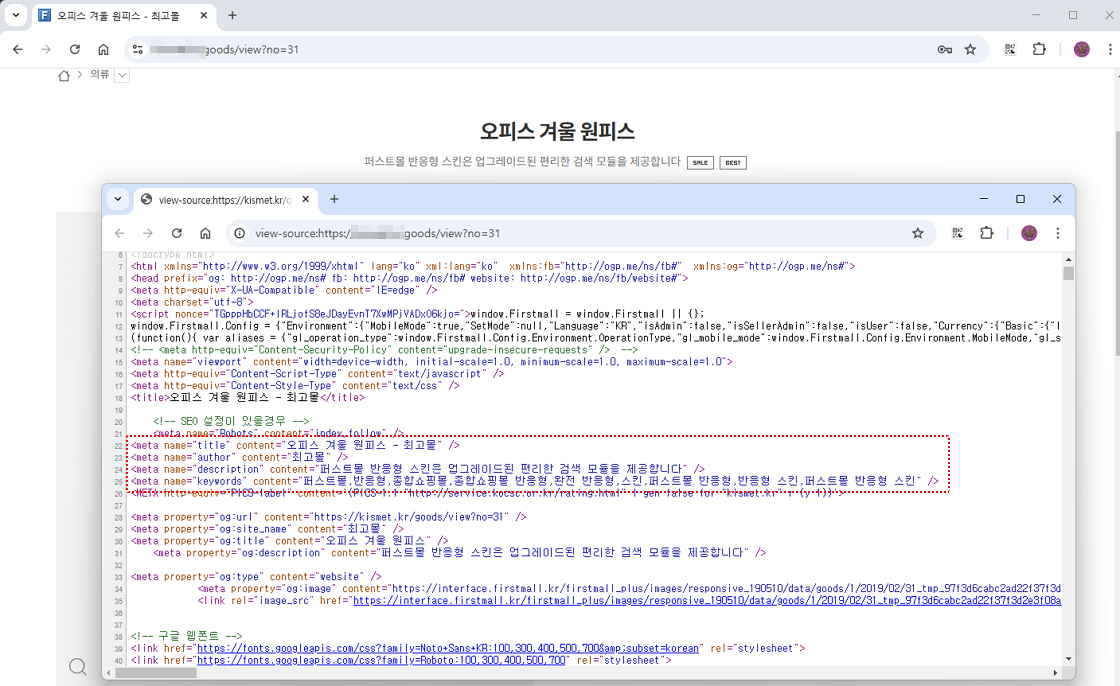Click the source view vertical scrollbar thumb

point(1068,273)
